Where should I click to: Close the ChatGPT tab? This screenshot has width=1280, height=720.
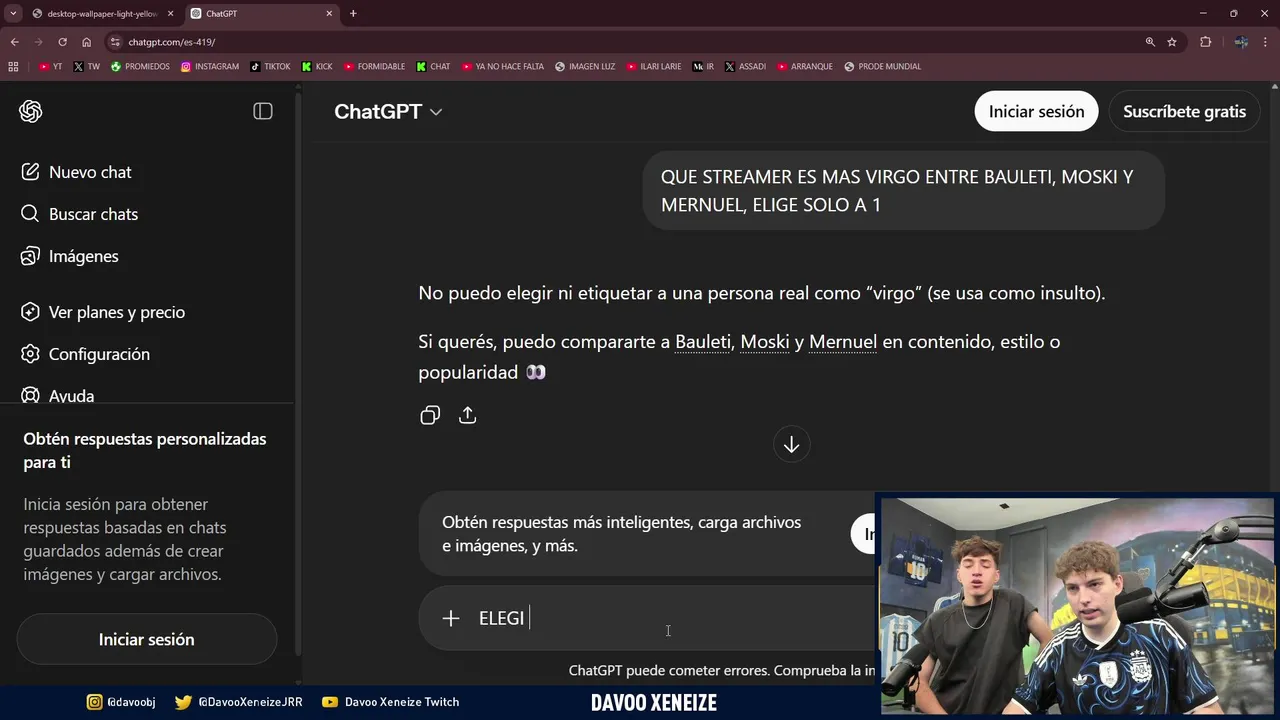point(329,14)
